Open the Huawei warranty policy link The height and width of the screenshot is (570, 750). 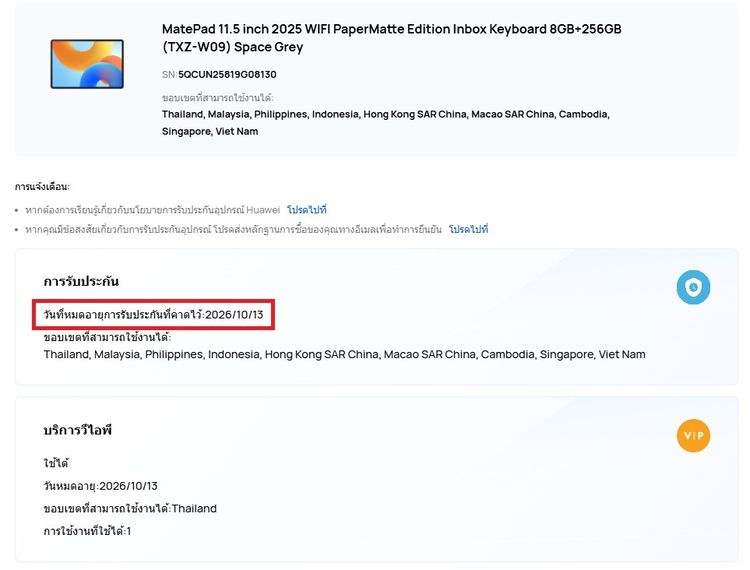307,209
